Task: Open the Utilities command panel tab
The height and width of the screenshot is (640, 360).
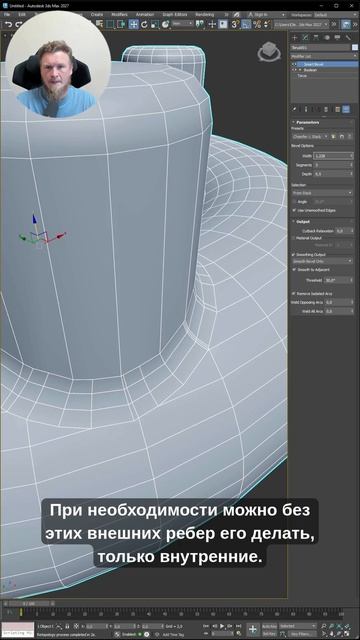Action: coord(348,38)
